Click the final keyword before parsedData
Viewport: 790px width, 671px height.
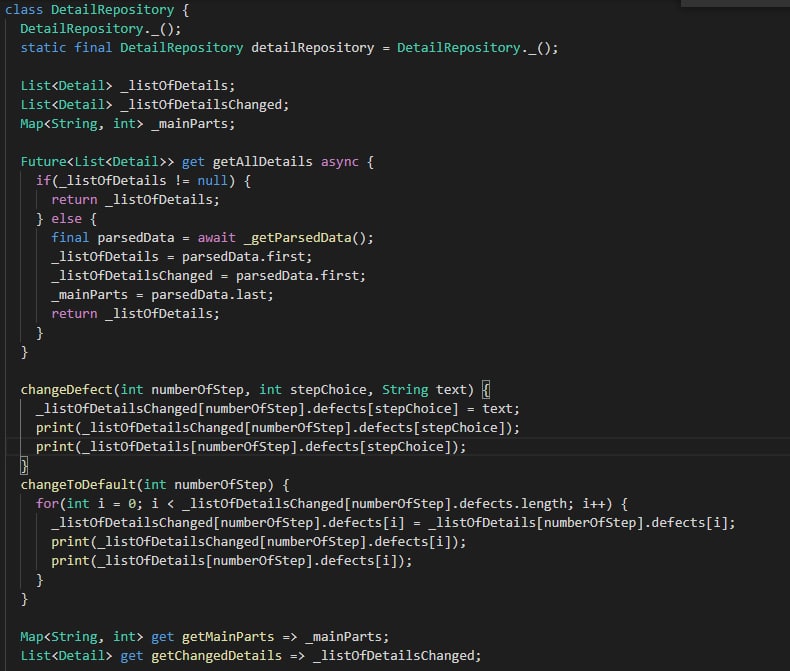(x=70, y=238)
